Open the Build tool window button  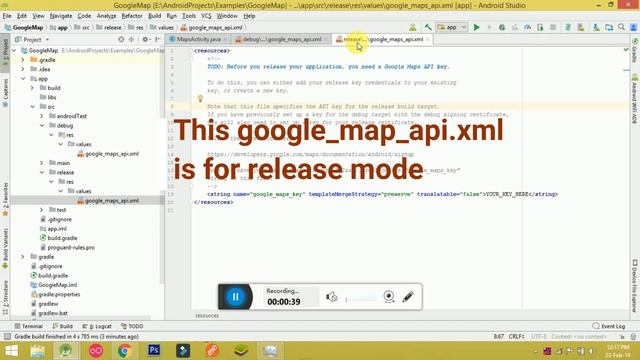point(62,326)
